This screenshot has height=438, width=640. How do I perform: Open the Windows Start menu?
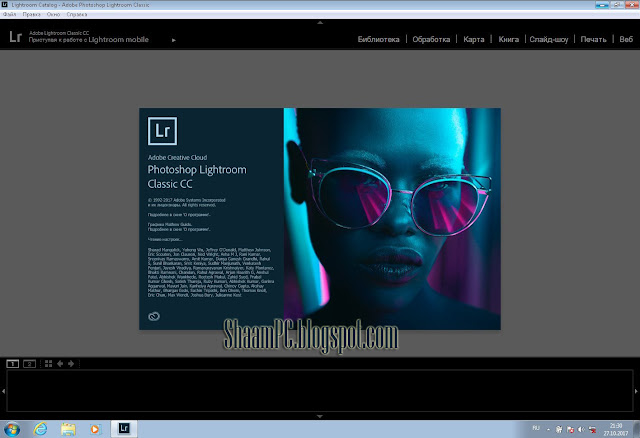tap(12, 429)
